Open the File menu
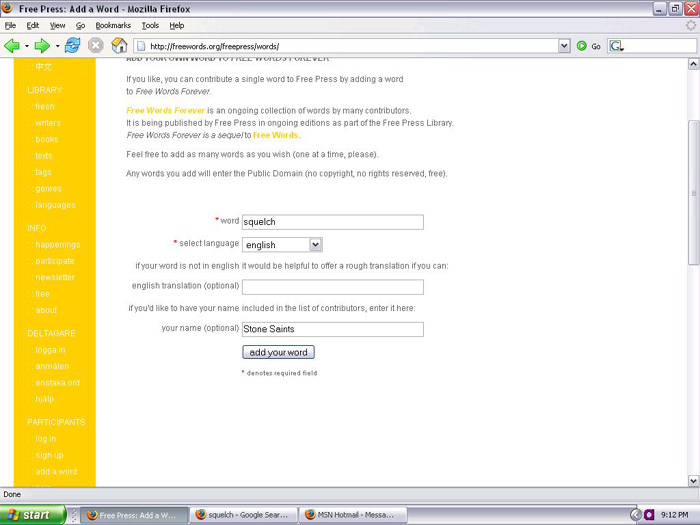This screenshot has width=700, height=525. [10, 25]
